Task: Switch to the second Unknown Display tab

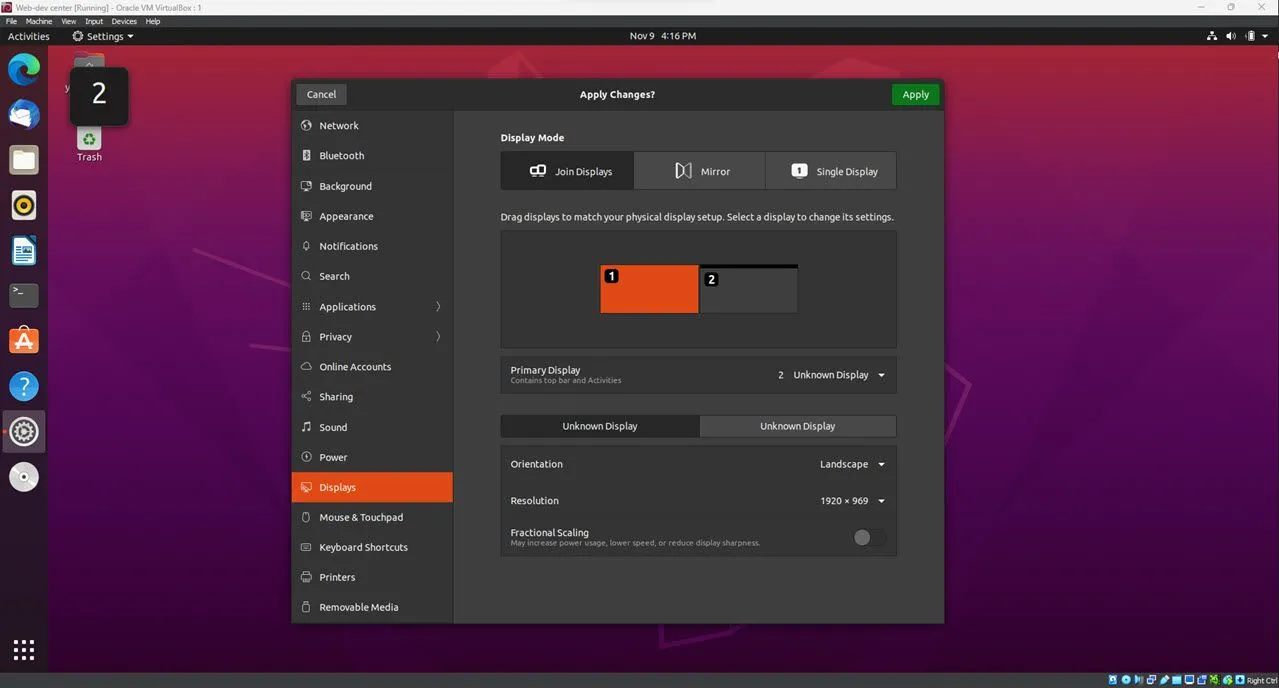Action: pos(797,425)
